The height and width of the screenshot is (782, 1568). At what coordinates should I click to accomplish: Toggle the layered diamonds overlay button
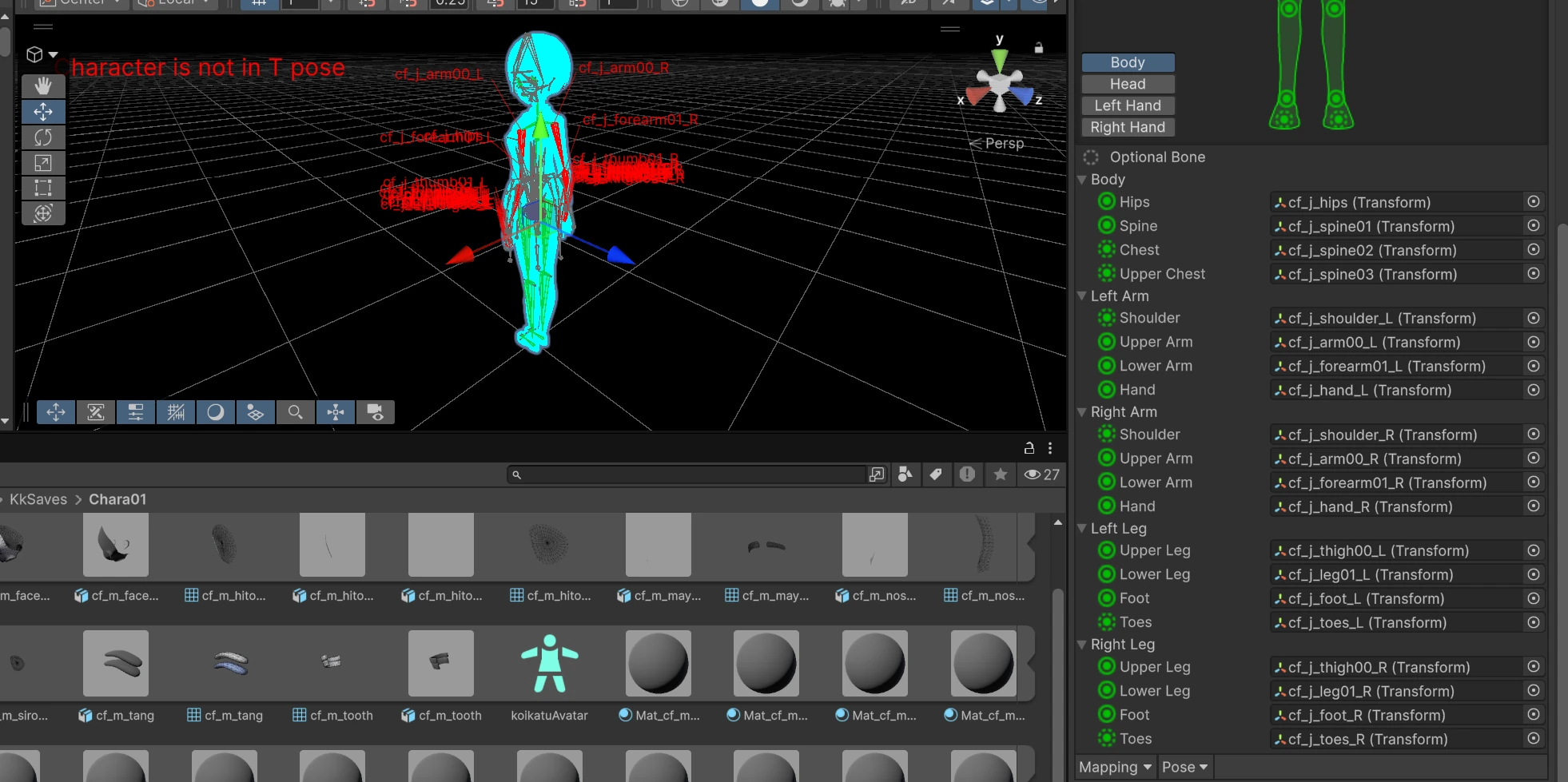point(255,412)
